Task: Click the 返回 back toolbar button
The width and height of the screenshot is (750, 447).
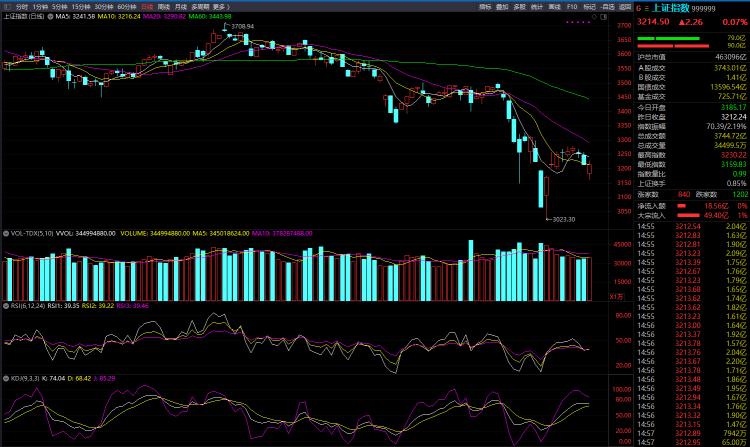Action: (x=625, y=7)
